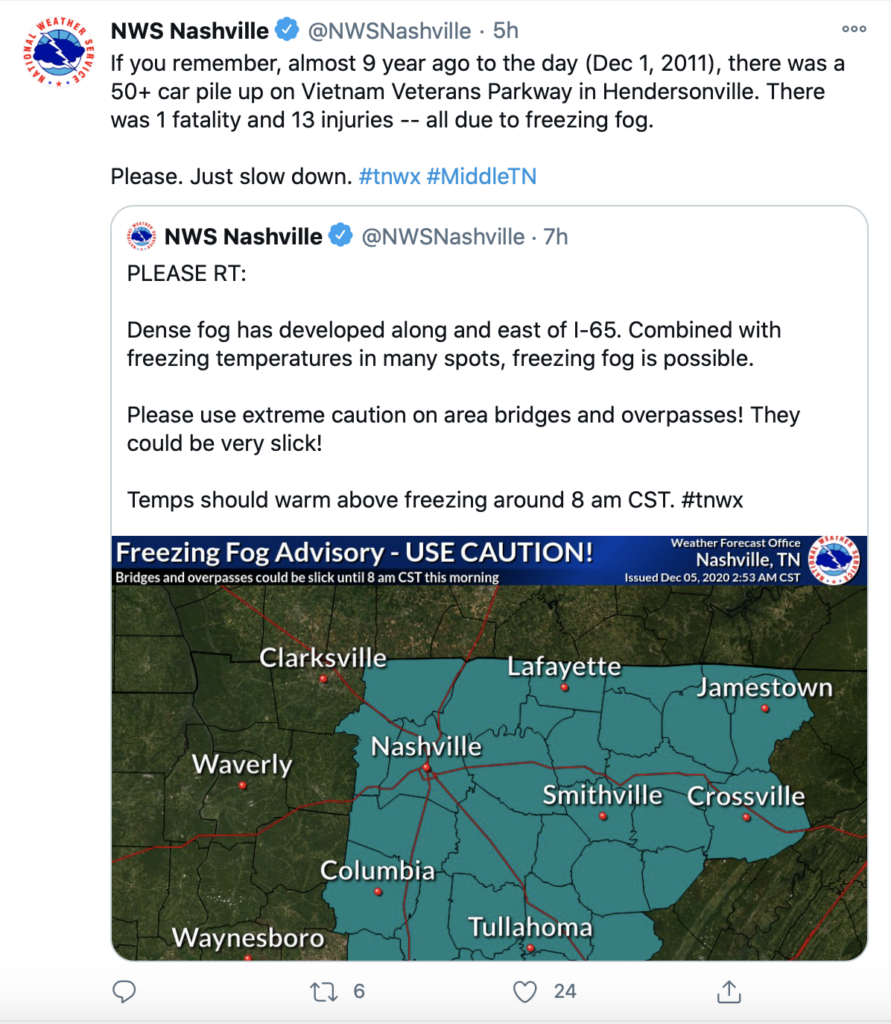Open the 5h timestamp of the tweet
The height and width of the screenshot is (1024, 891).
[x=506, y=31]
